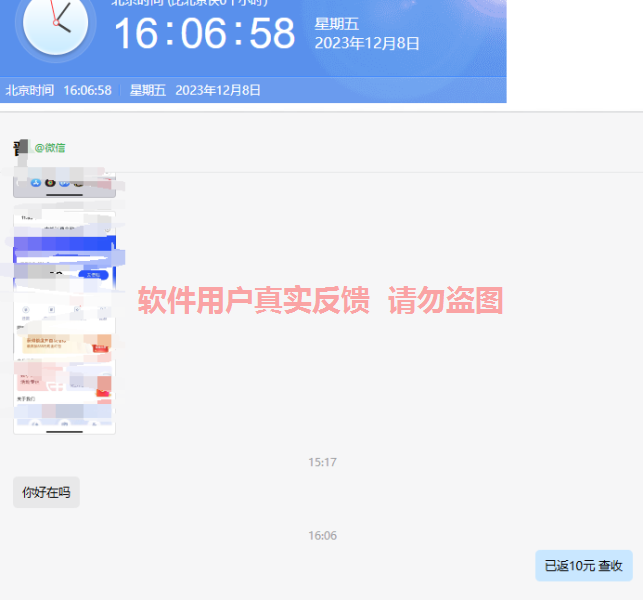Click the 已返10元 查收 message bubble
643x600 pixels.
click(x=584, y=566)
